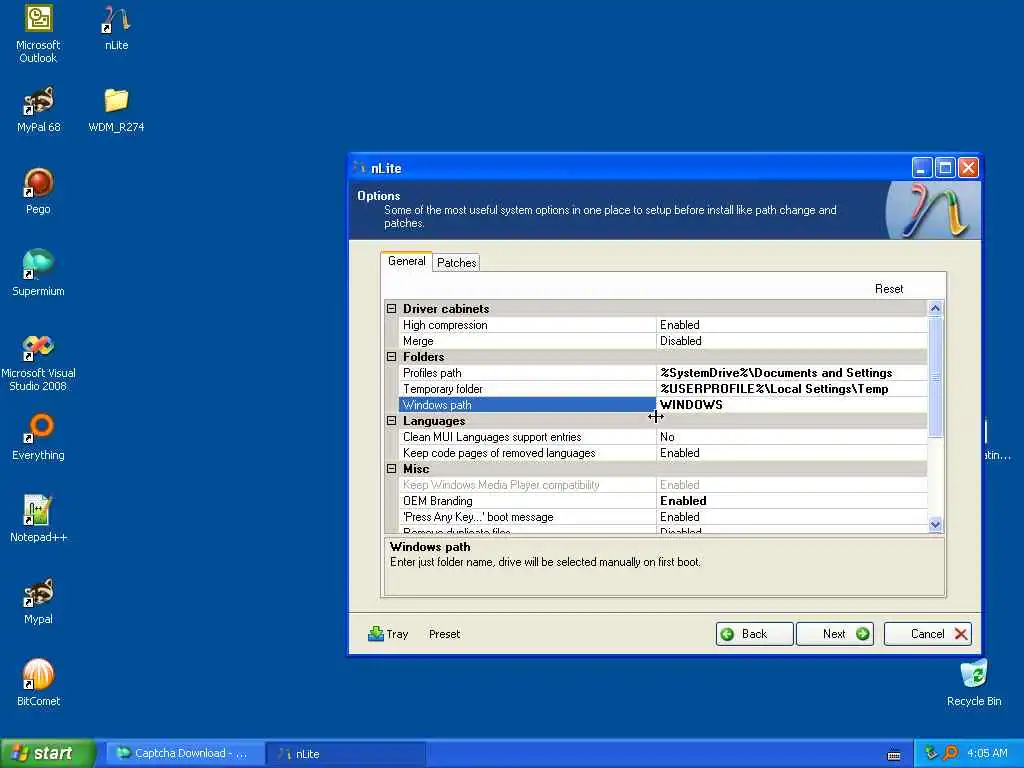Click the keyboard icon in the taskbar
The height and width of the screenshot is (768, 1024).
894,755
